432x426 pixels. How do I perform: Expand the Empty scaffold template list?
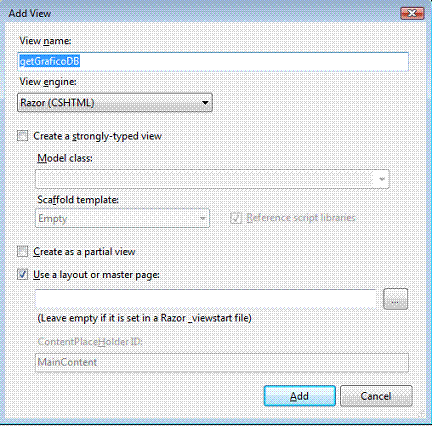click(x=122, y=218)
